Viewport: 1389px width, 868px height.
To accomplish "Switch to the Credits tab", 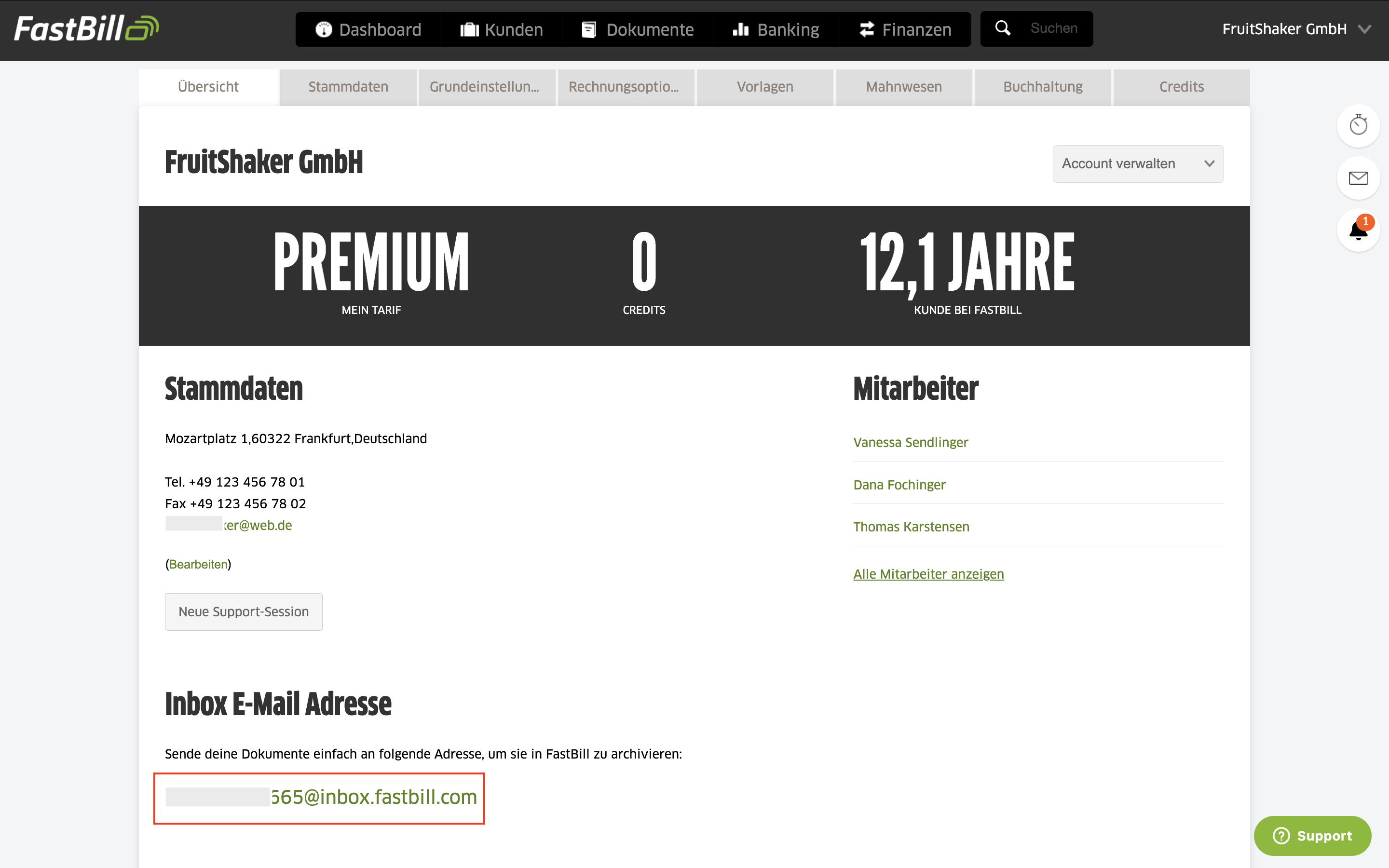I will (x=1181, y=87).
